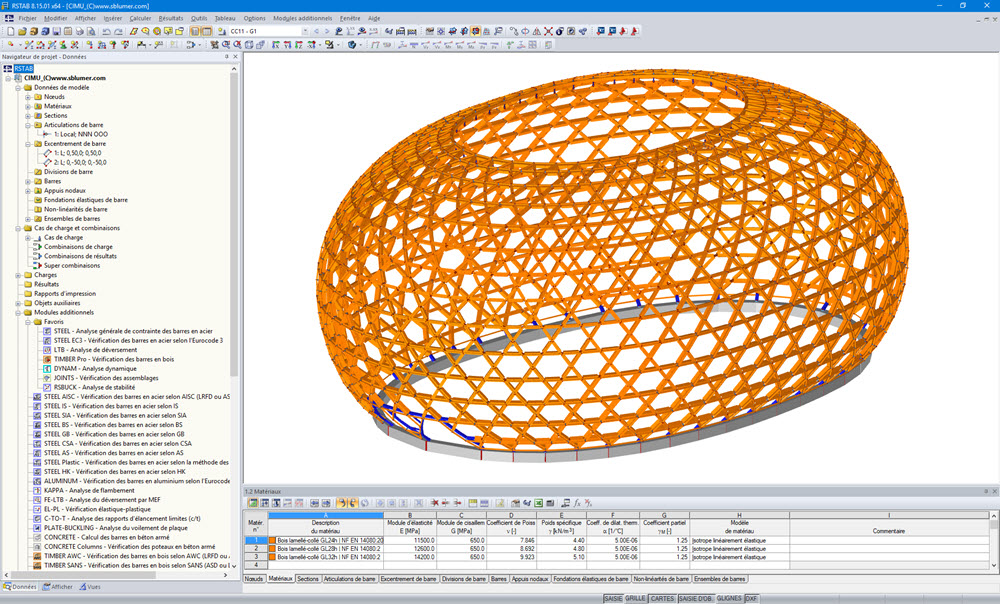Click the first icon in table toolbar
Screen dimensions: 1000x604
(x=253, y=503)
